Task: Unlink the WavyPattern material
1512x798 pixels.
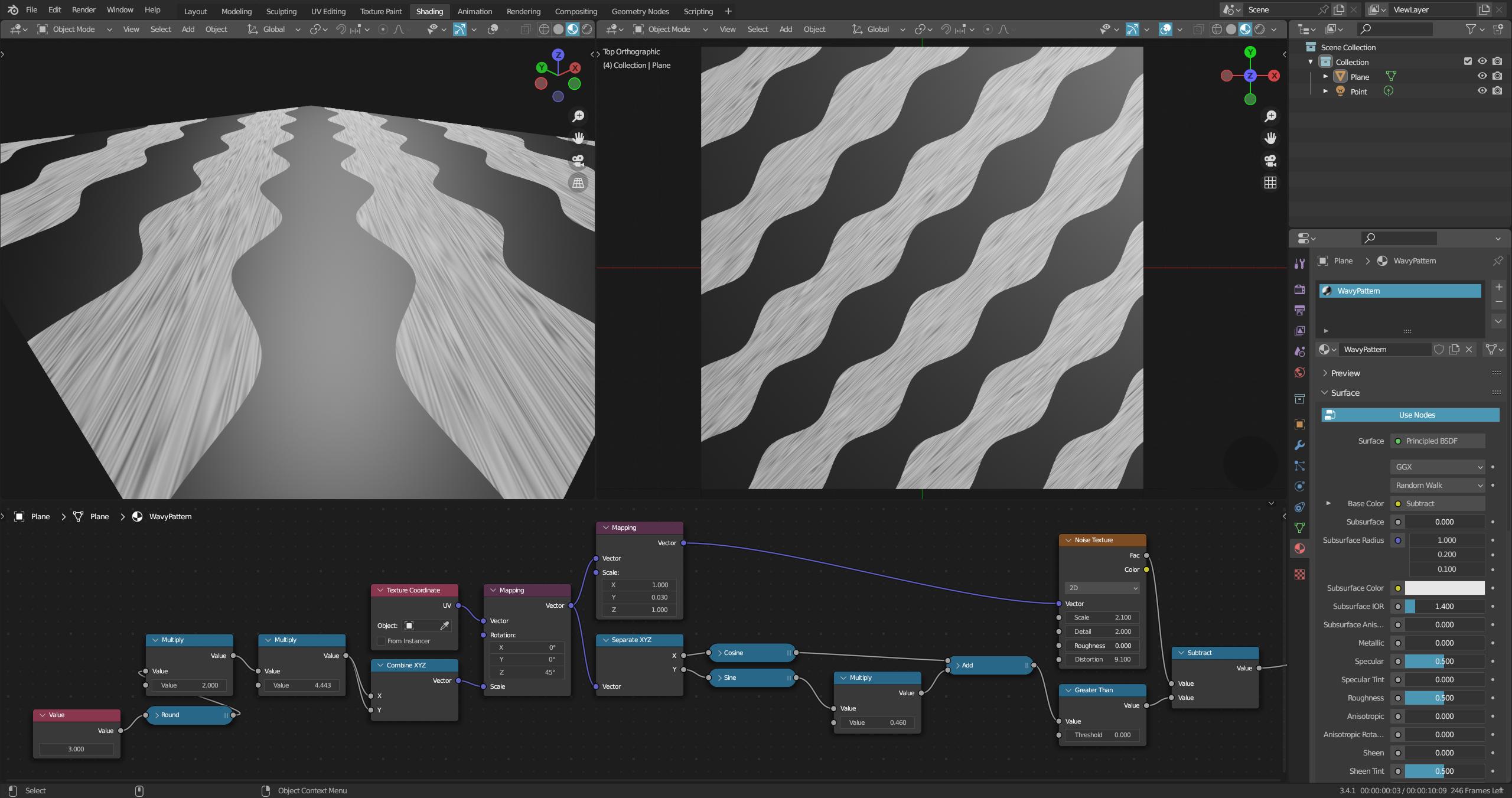Action: click(x=1469, y=349)
